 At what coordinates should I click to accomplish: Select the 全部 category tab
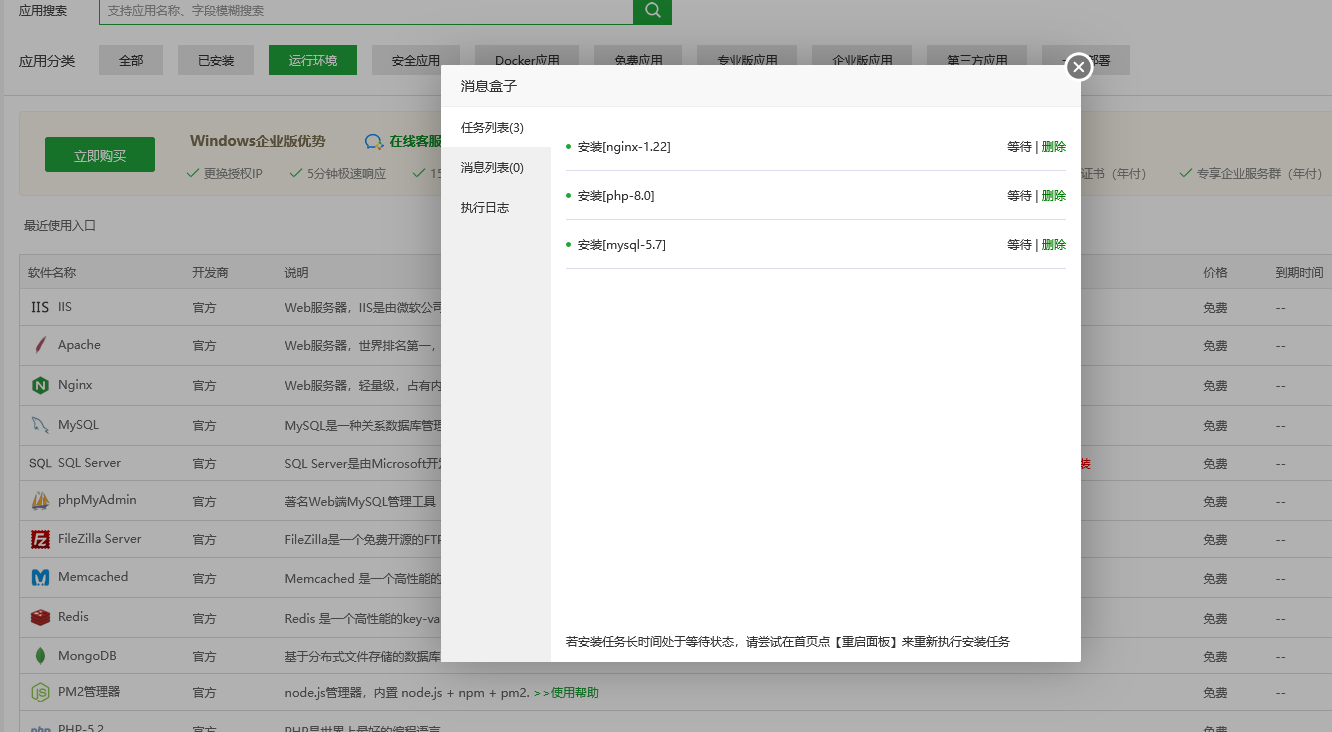tap(130, 59)
